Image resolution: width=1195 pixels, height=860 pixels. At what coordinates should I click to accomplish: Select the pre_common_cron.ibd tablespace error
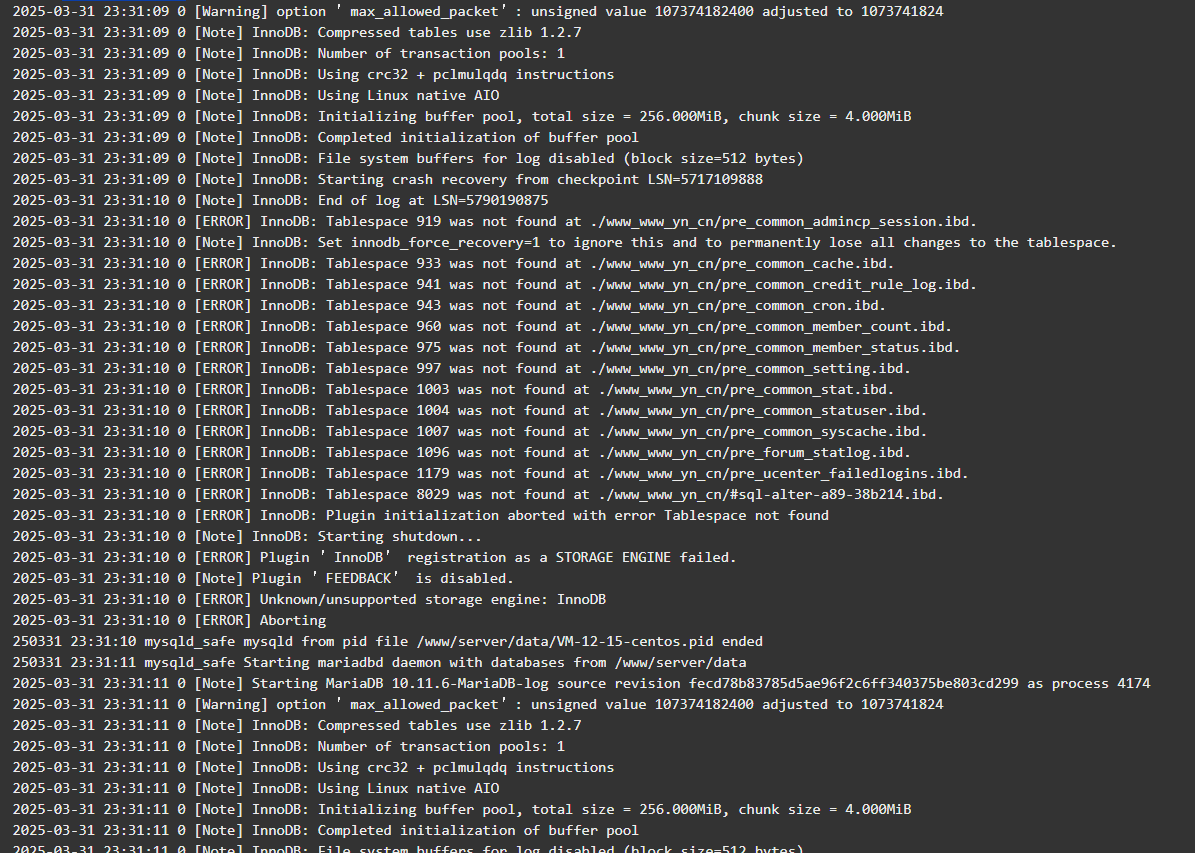click(449, 306)
